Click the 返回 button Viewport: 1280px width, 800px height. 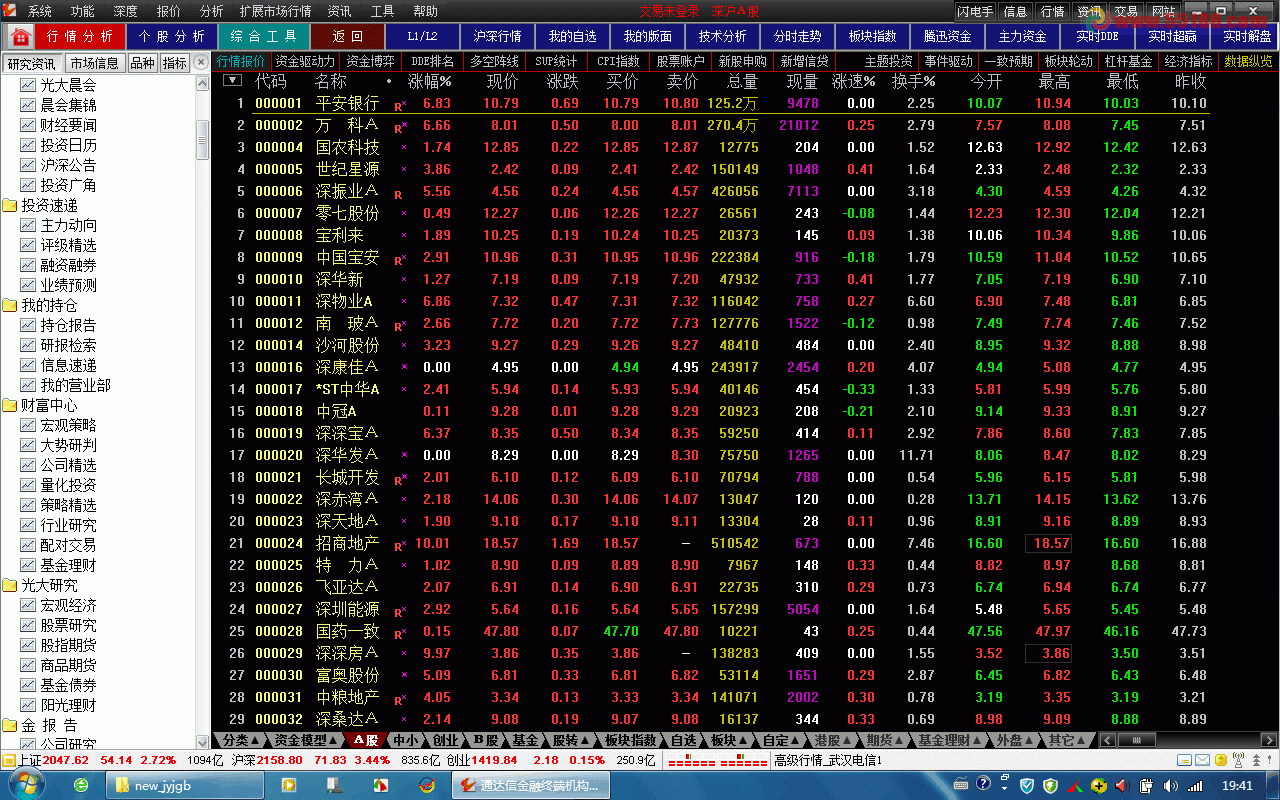(347, 37)
